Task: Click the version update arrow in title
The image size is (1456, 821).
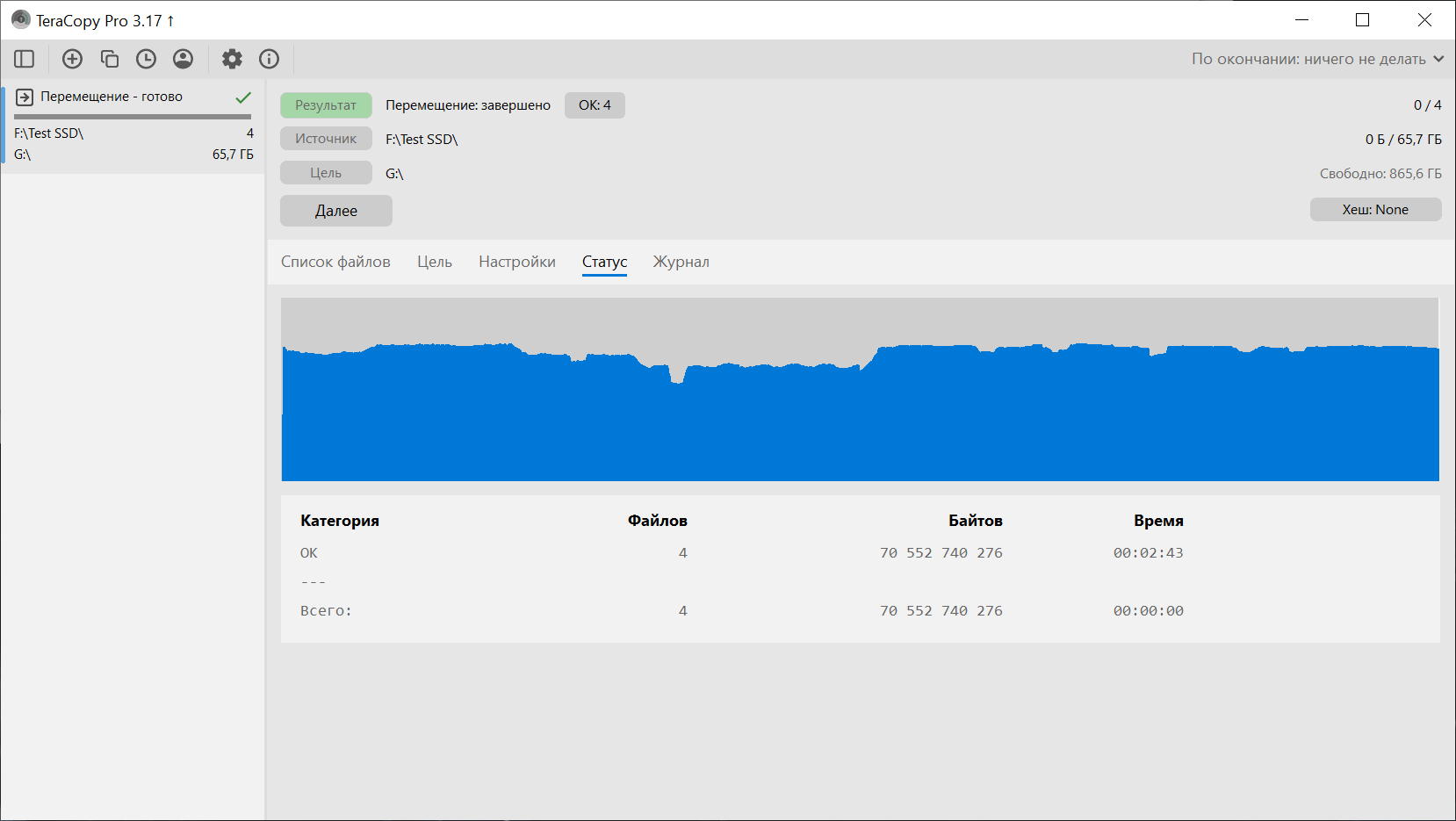Action: point(170,20)
